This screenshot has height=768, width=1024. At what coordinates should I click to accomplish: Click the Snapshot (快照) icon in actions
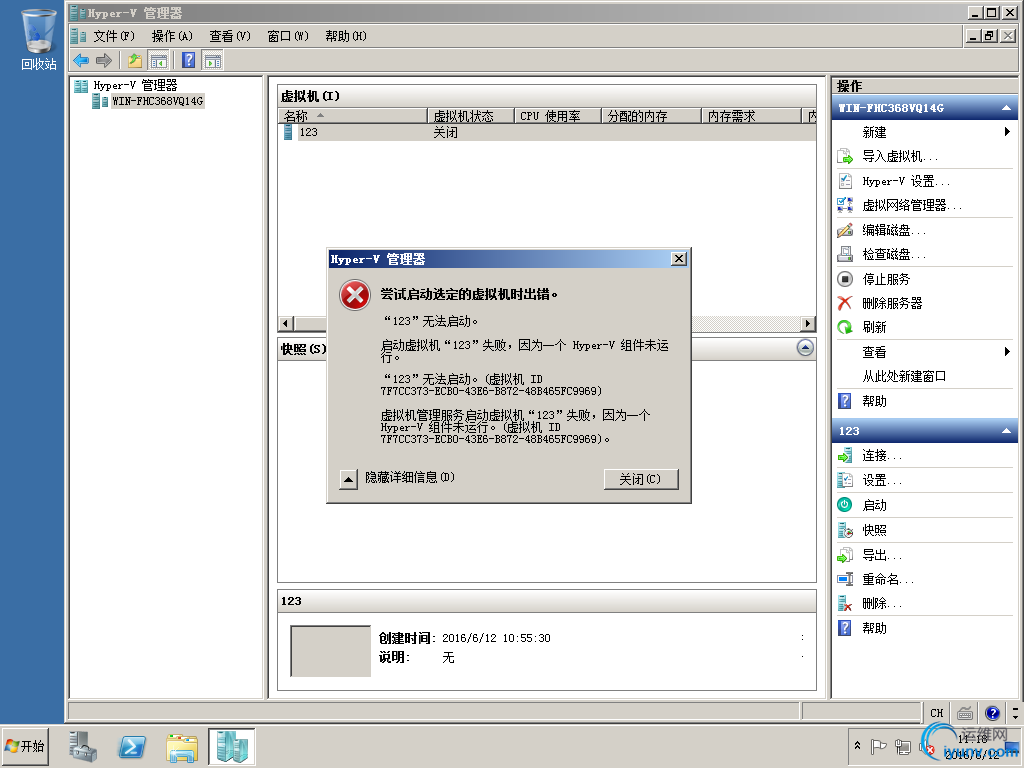(x=845, y=530)
